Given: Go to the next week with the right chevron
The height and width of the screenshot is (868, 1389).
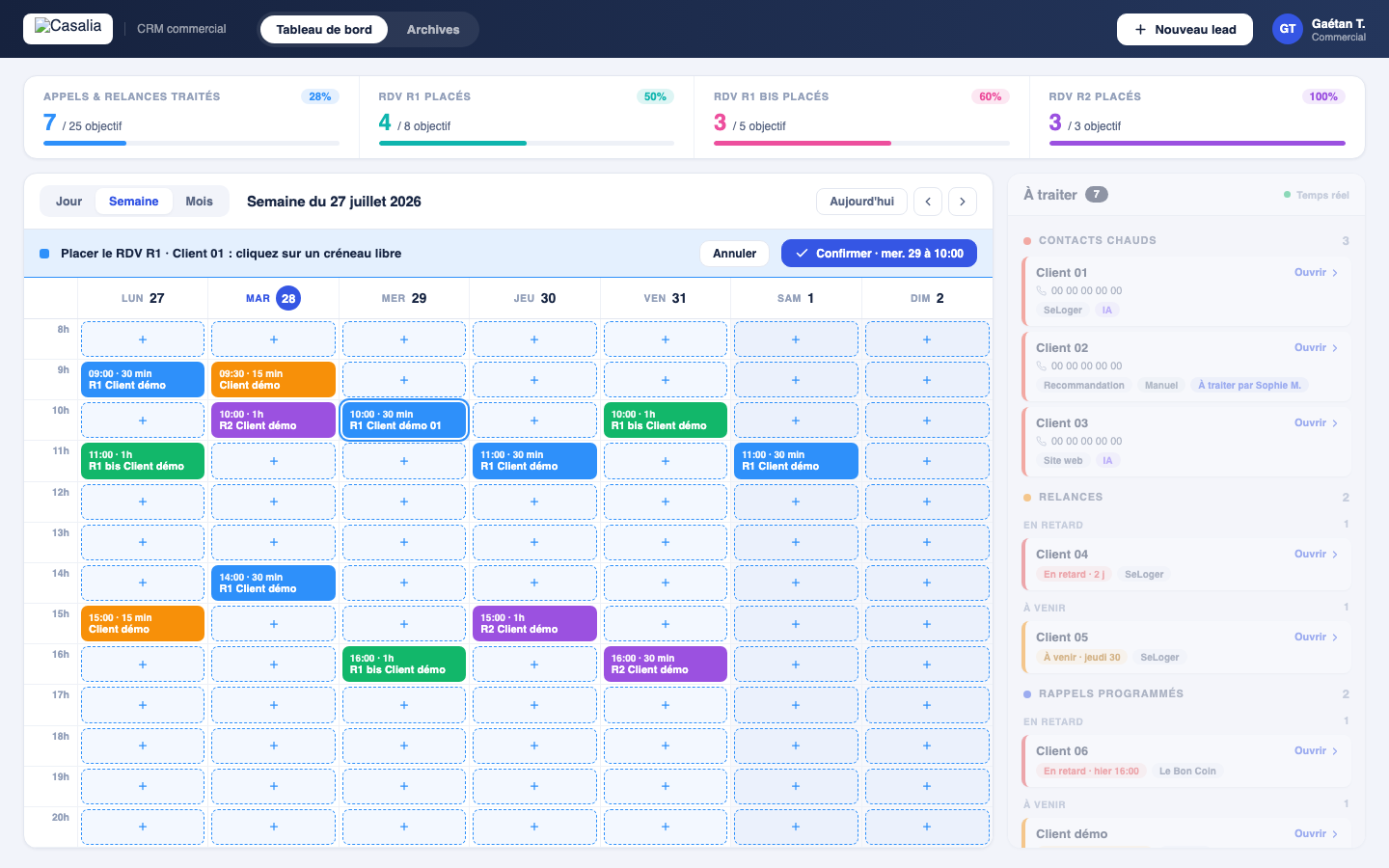Looking at the screenshot, I should (963, 202).
